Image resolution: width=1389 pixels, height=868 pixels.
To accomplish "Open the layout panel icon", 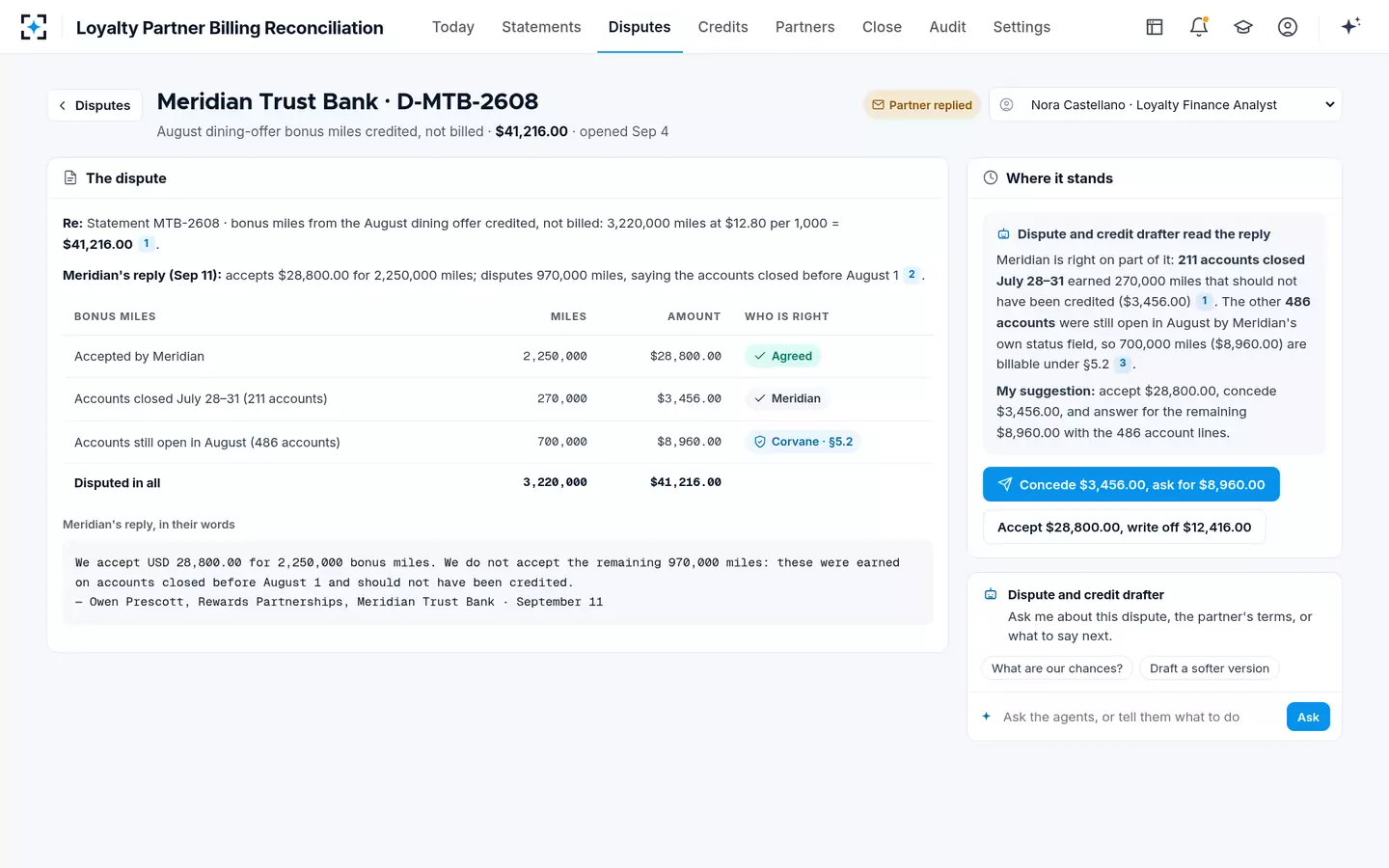I will [x=1155, y=27].
